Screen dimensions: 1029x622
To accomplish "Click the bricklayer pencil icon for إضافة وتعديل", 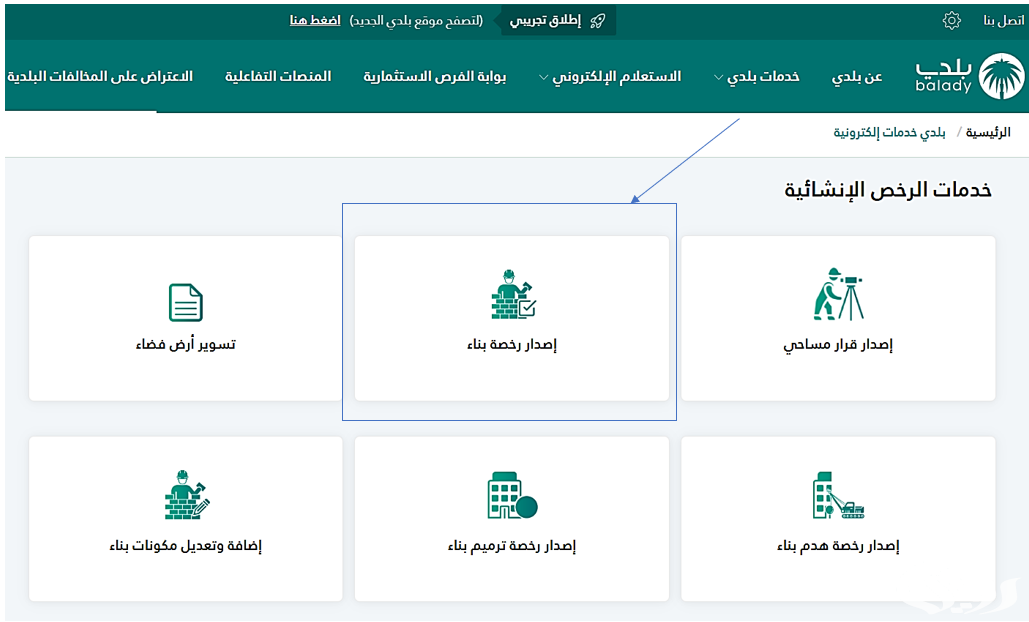I will 187,495.
